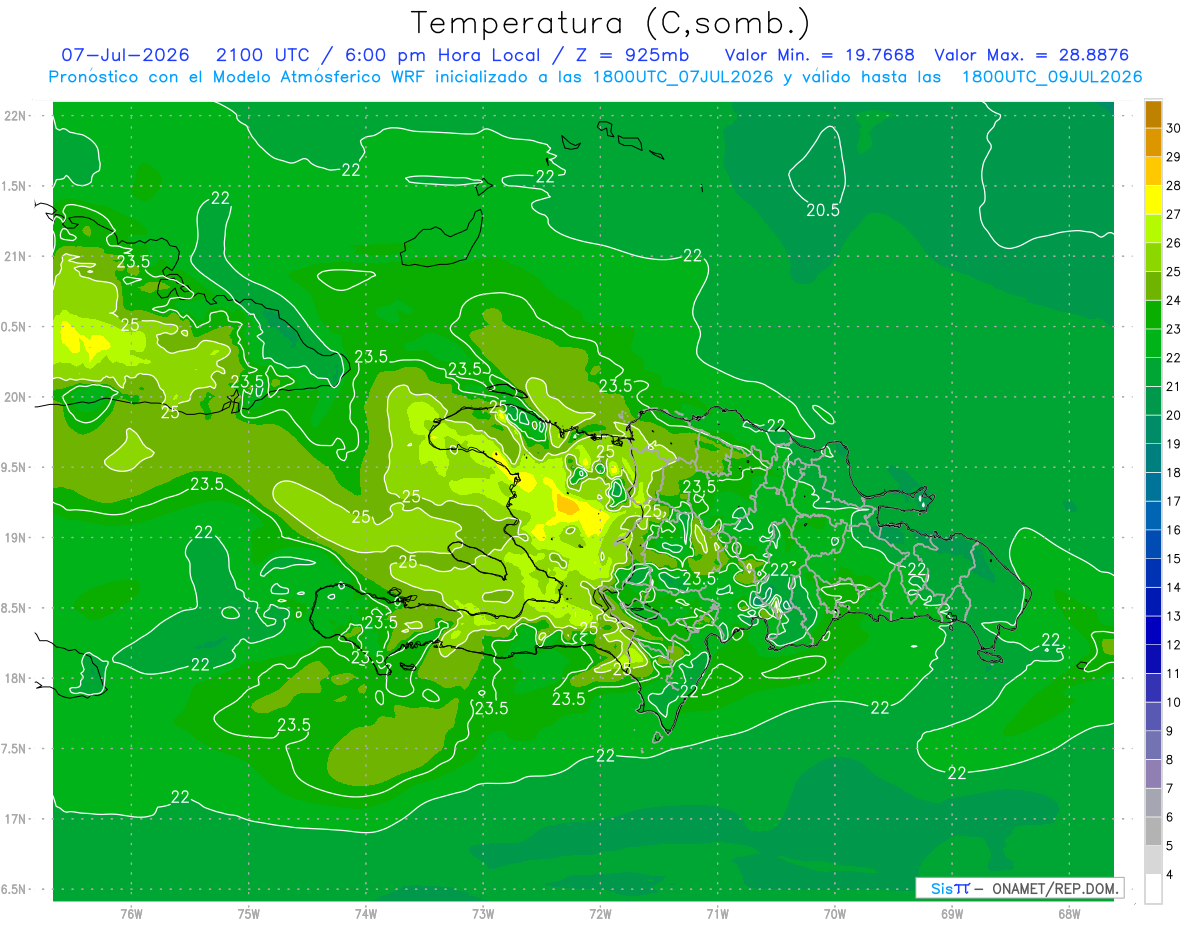Click the 'SisTT – ONAMET/REP.DOM.' credit box
1200x927 pixels.
click(1019, 888)
